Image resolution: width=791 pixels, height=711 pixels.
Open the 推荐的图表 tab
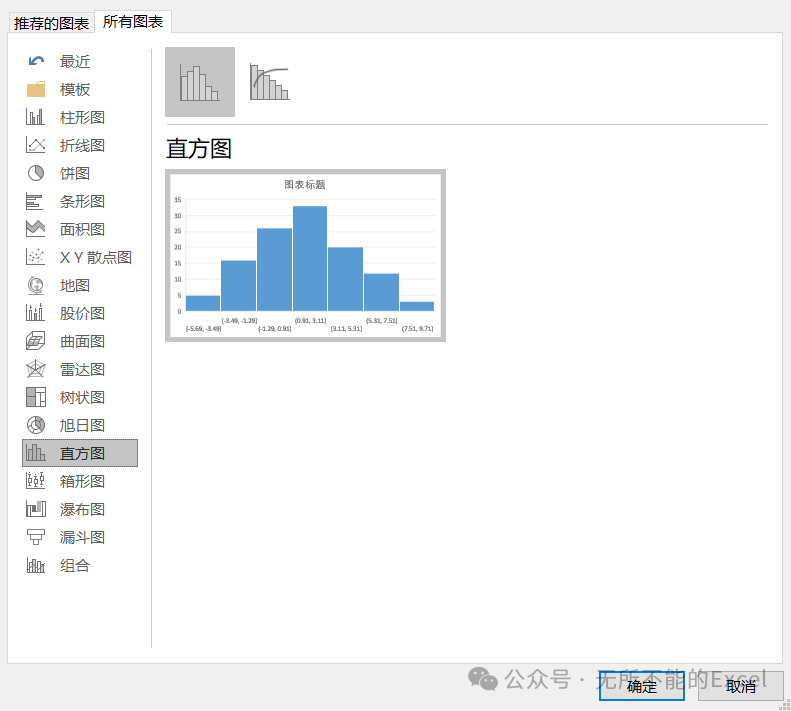51,23
